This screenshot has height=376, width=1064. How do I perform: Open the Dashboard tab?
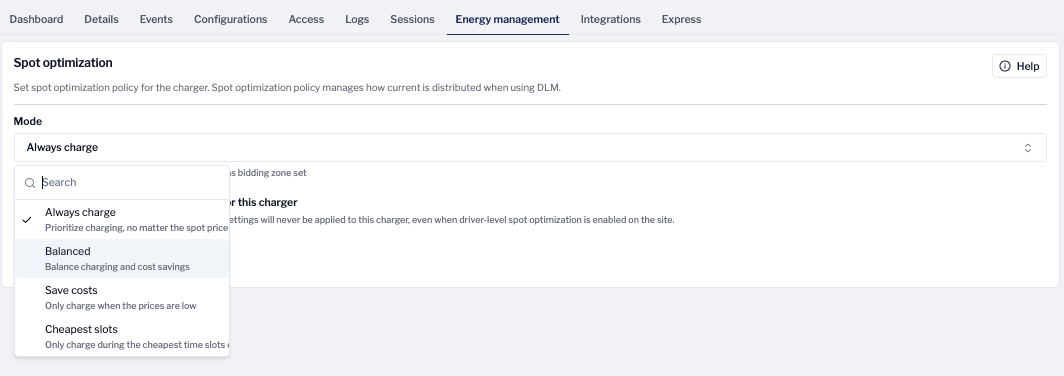tap(37, 19)
